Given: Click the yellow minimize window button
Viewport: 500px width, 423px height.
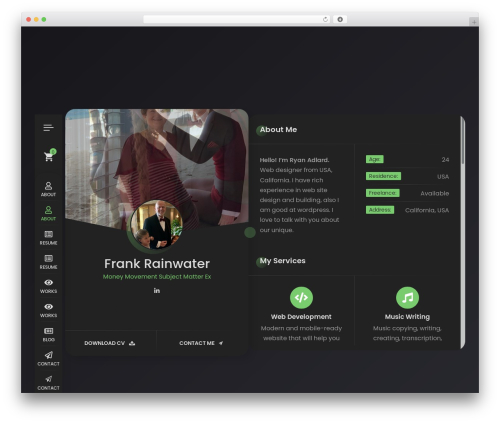Looking at the screenshot, I should click(x=36, y=20).
